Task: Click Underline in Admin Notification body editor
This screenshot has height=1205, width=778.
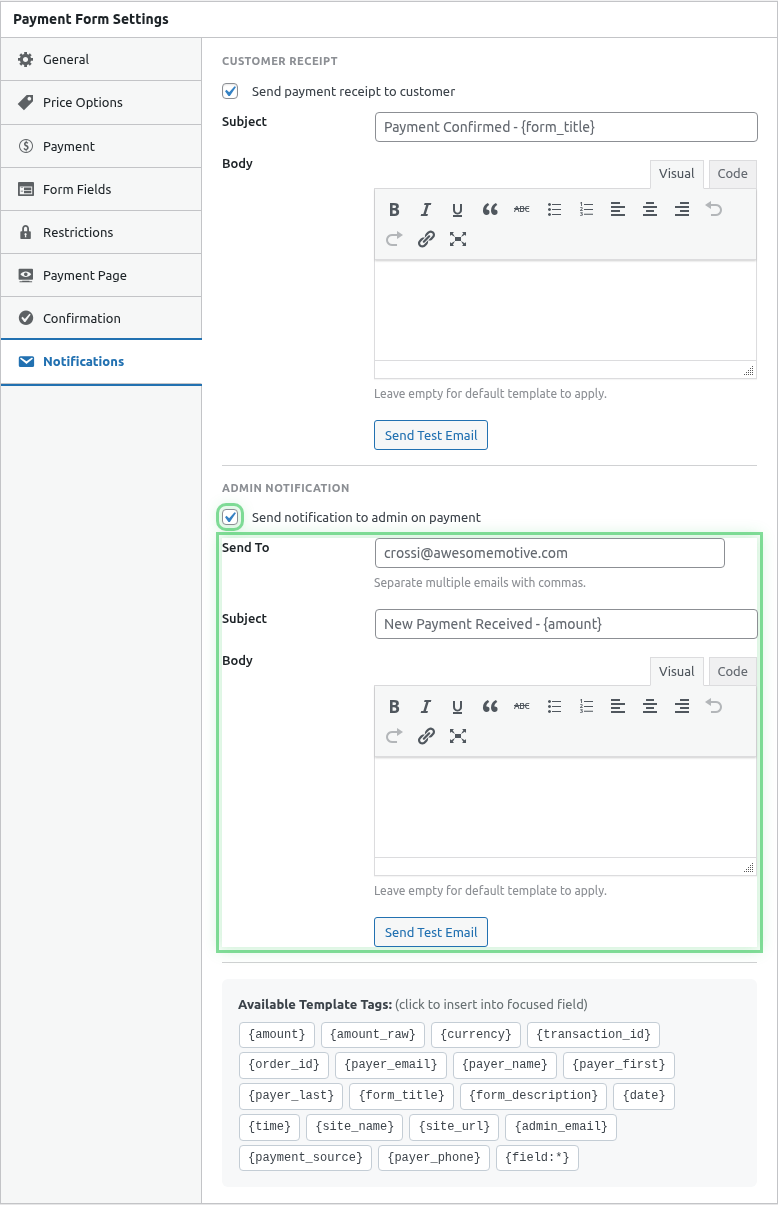Action: tap(458, 706)
